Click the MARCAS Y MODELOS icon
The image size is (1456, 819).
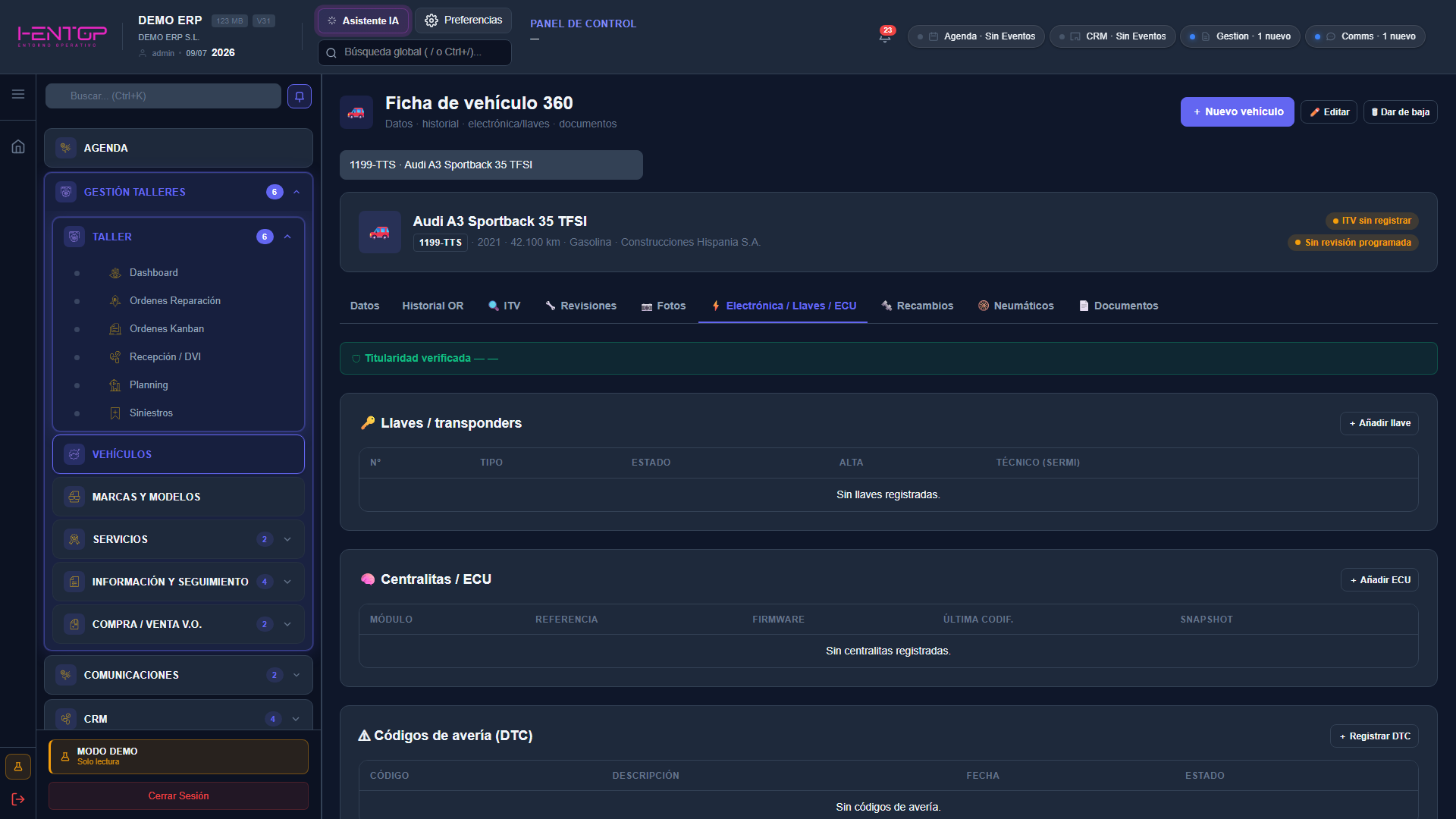point(74,497)
